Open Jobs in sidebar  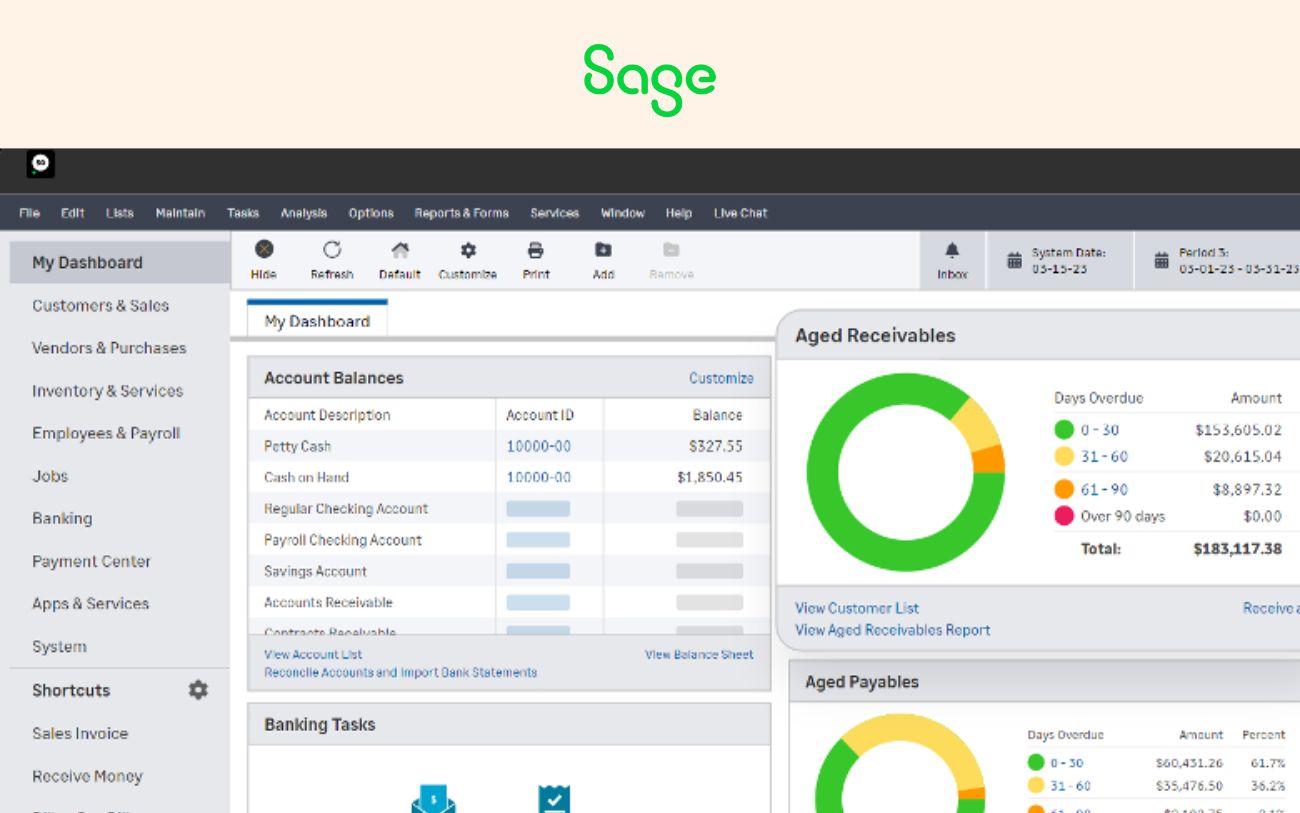pyautogui.click(x=50, y=476)
